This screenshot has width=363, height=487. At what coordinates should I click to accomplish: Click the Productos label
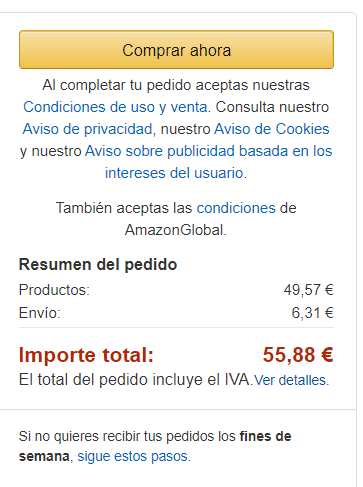(x=54, y=290)
